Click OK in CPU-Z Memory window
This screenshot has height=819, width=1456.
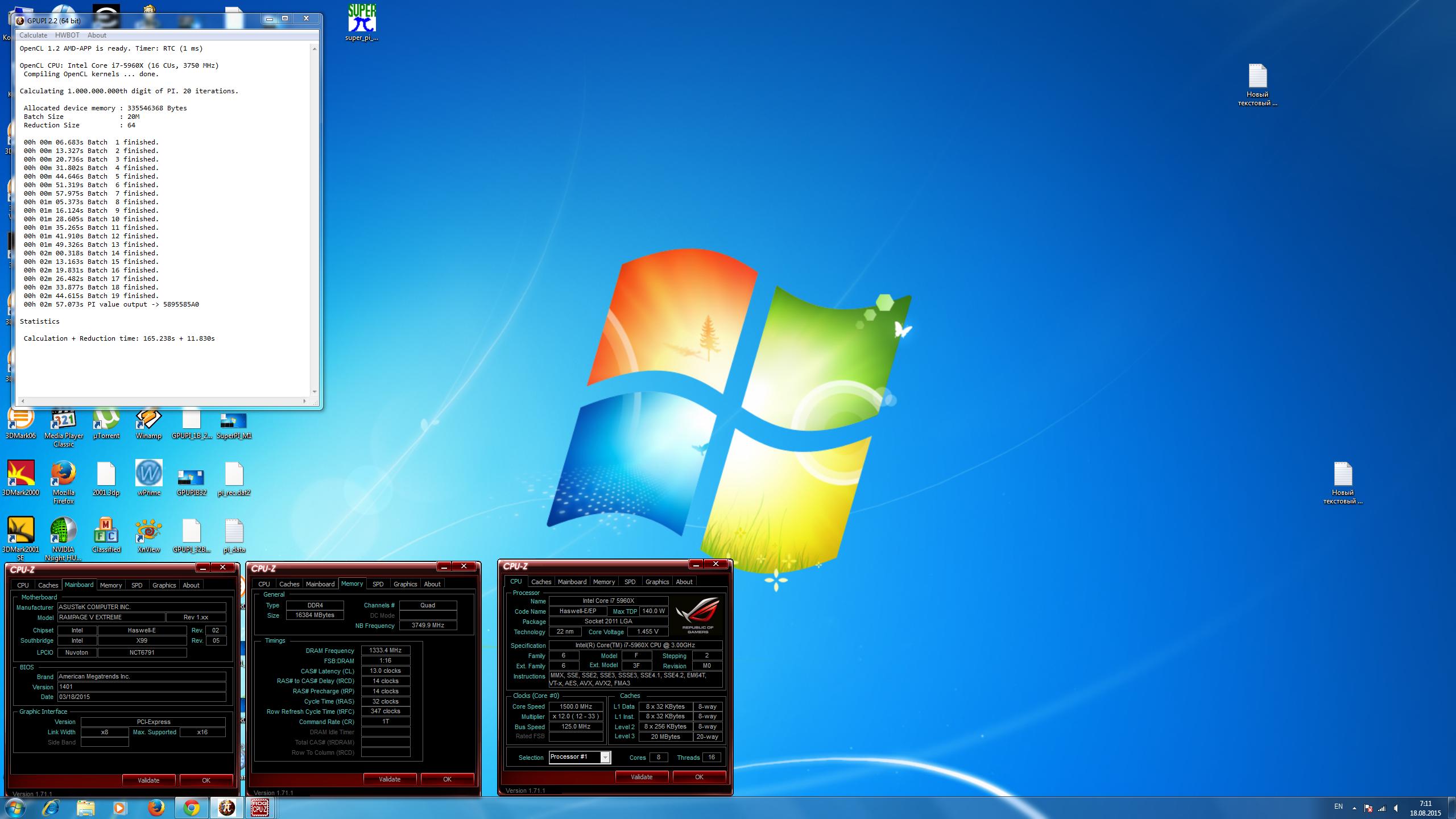[x=447, y=779]
